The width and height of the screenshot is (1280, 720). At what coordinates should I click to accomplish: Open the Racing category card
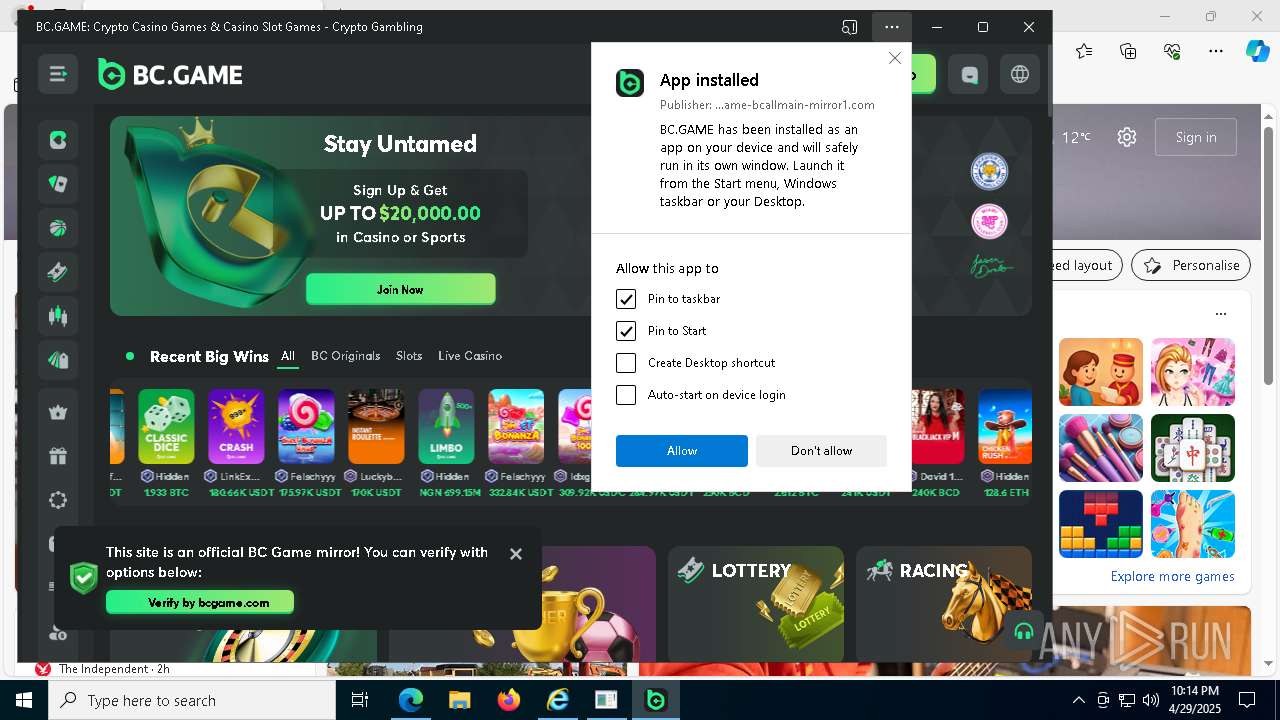point(944,604)
